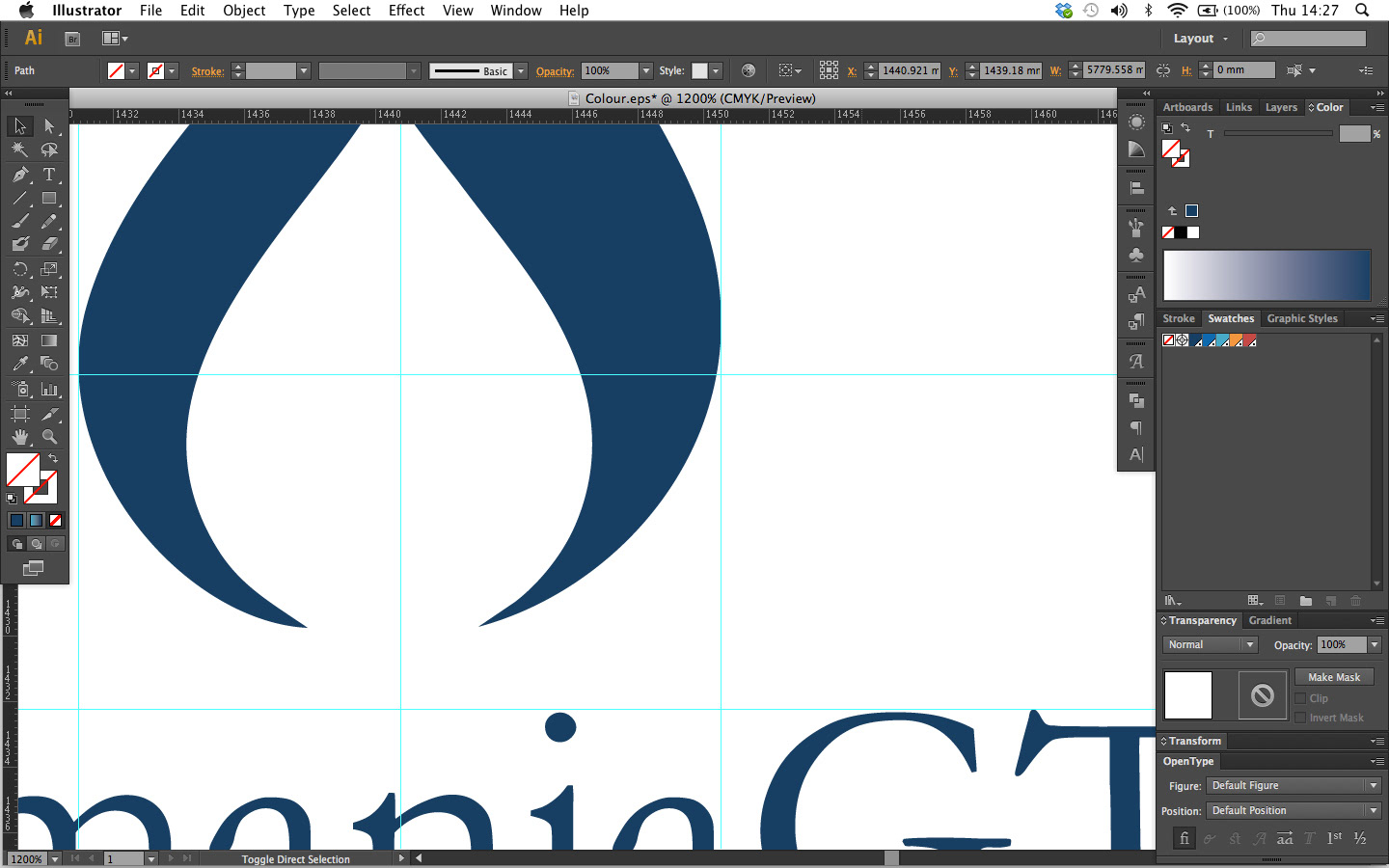Open the Align panel icon in dock
This screenshot has width=1389, height=868.
point(1136,188)
